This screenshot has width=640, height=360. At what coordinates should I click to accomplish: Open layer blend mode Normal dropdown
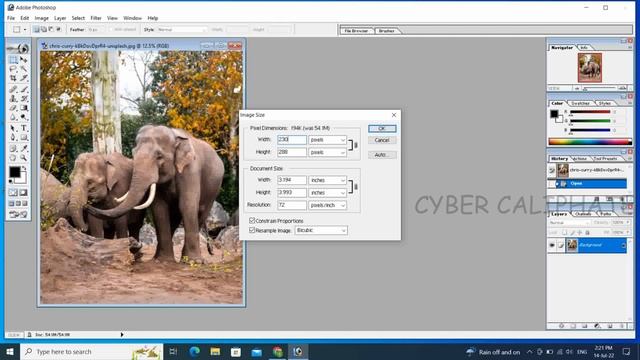coord(569,223)
